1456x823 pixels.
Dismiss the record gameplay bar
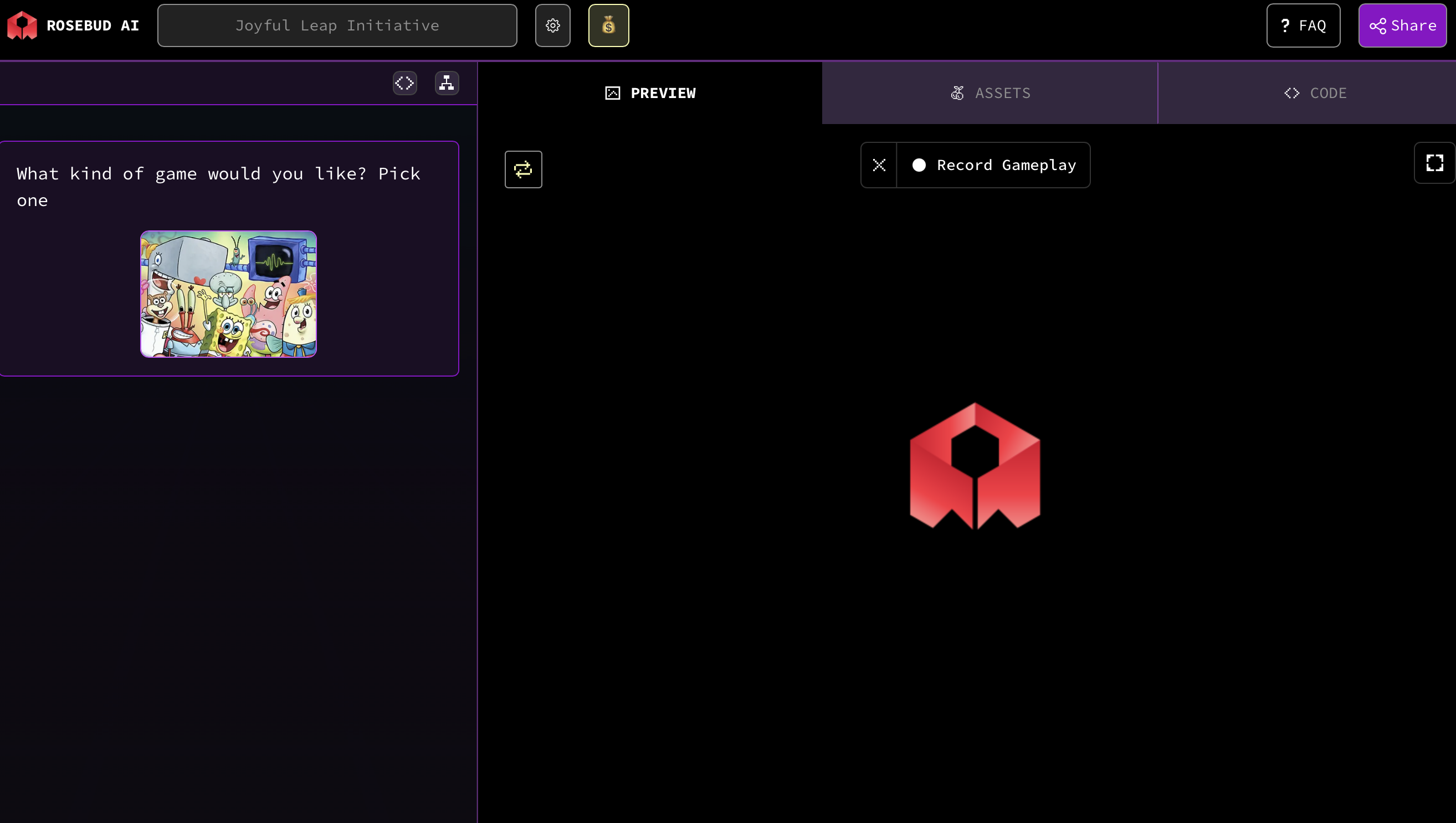(x=879, y=165)
